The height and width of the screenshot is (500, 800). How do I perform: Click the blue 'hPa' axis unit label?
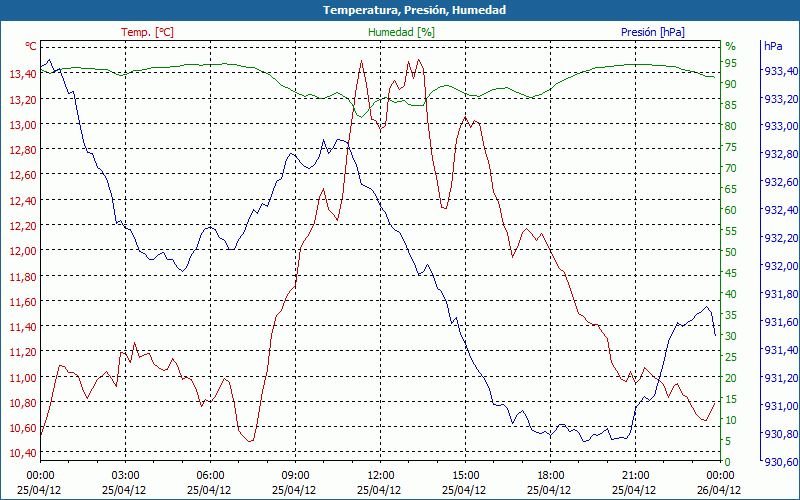click(x=773, y=46)
